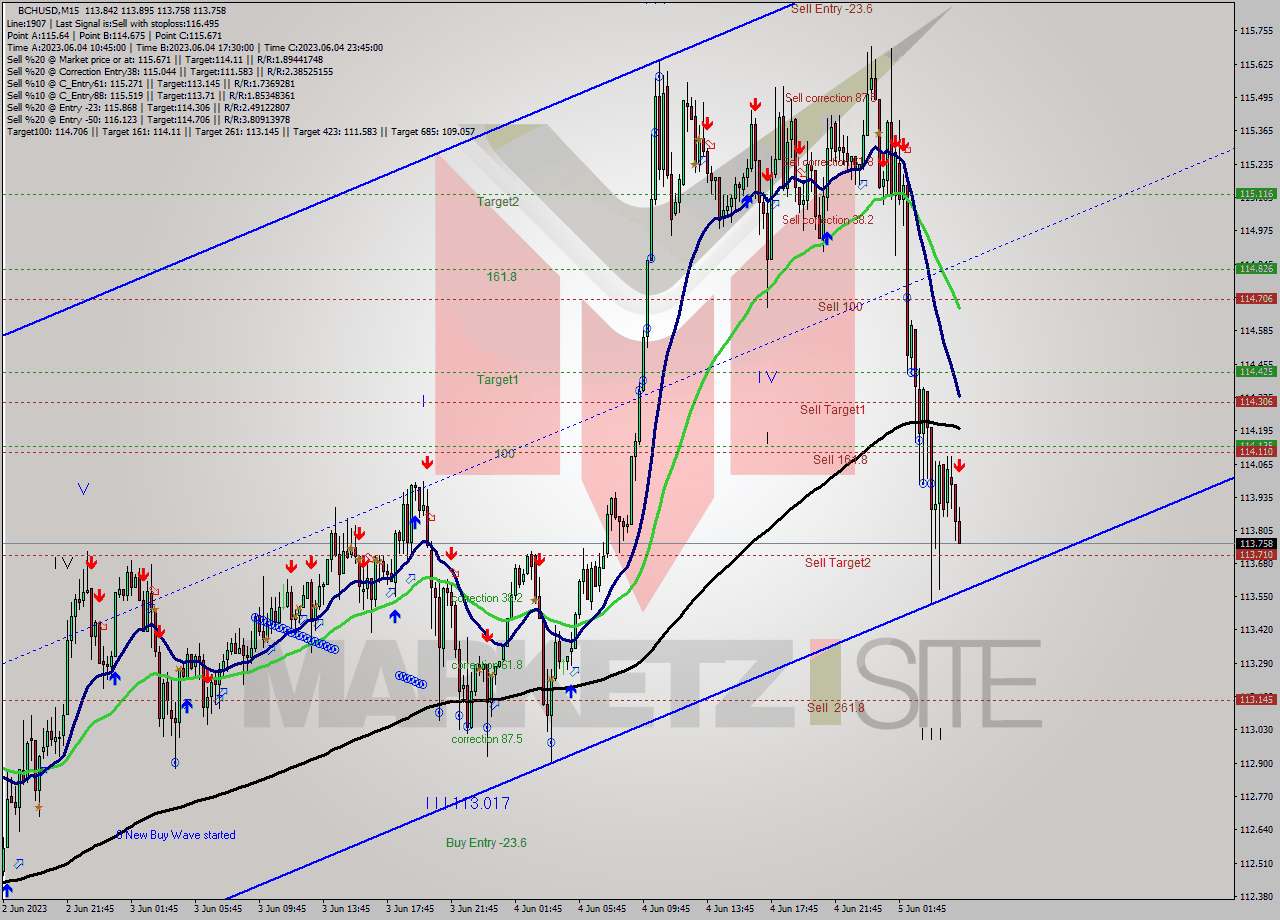
Task: Select the red 113.145 price tag
Action: pos(1256,699)
